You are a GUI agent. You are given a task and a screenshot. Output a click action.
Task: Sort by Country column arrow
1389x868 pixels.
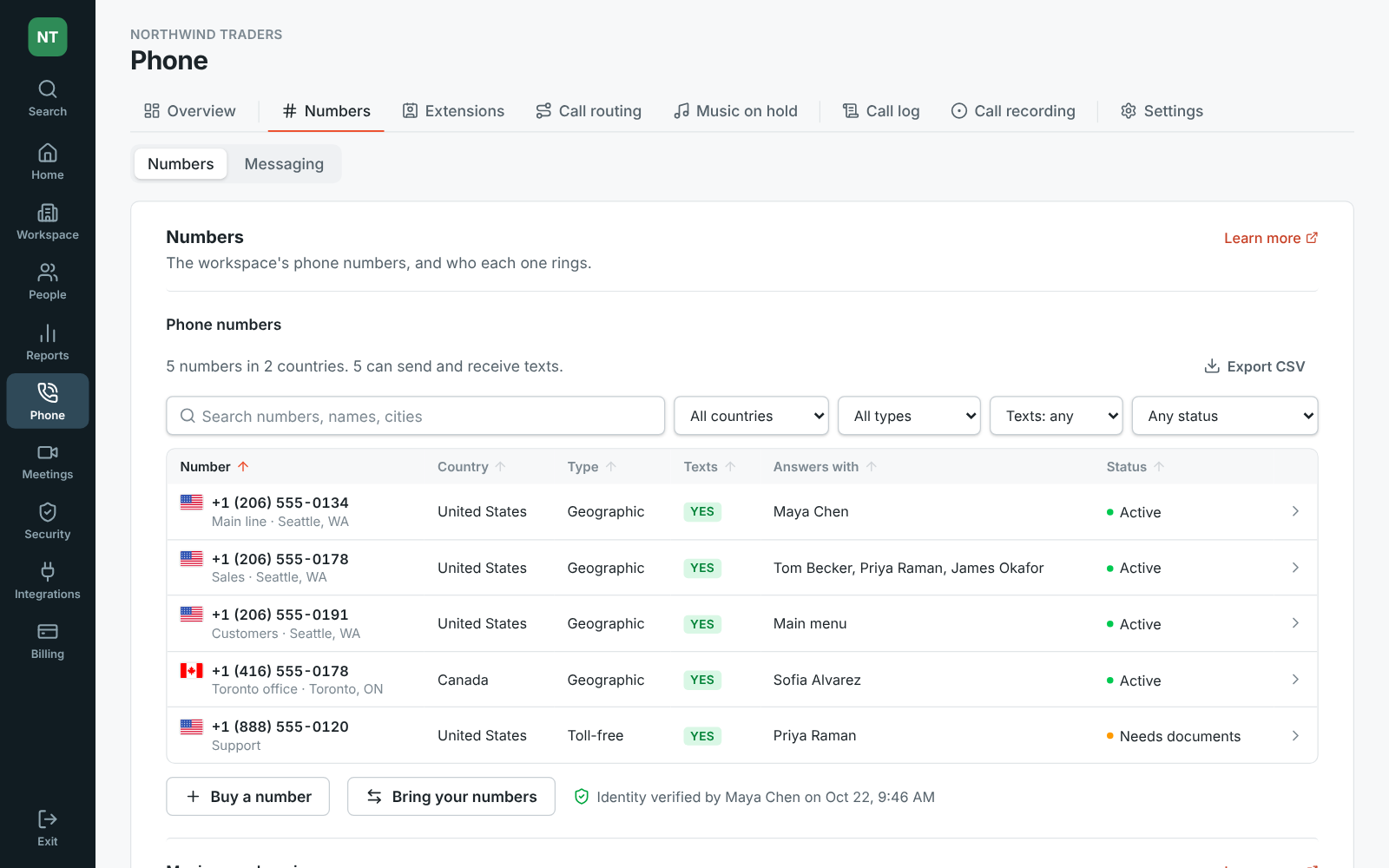501,467
